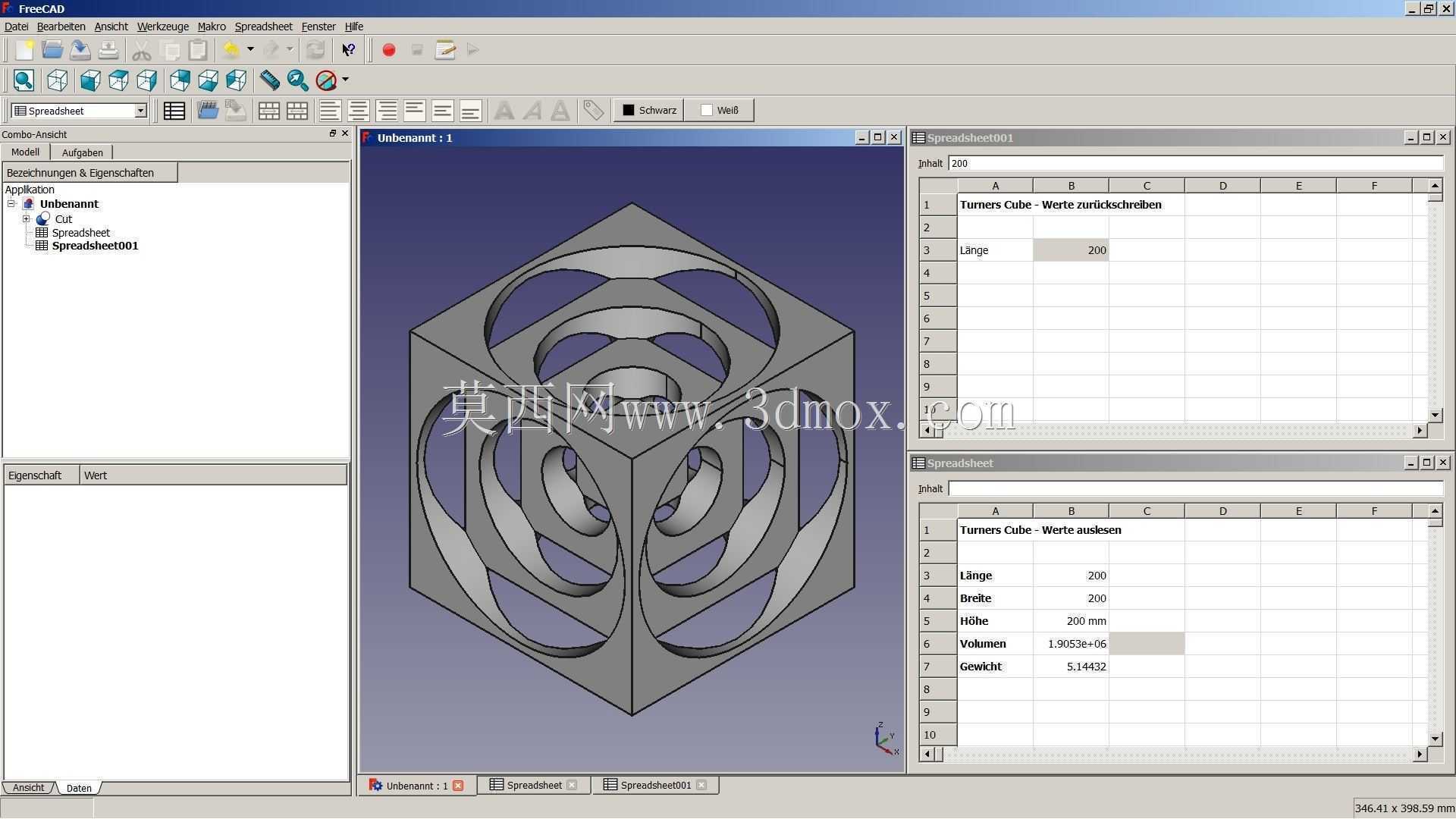This screenshot has width=1456, height=819.
Task: Set the top view cube
Action: [118, 80]
